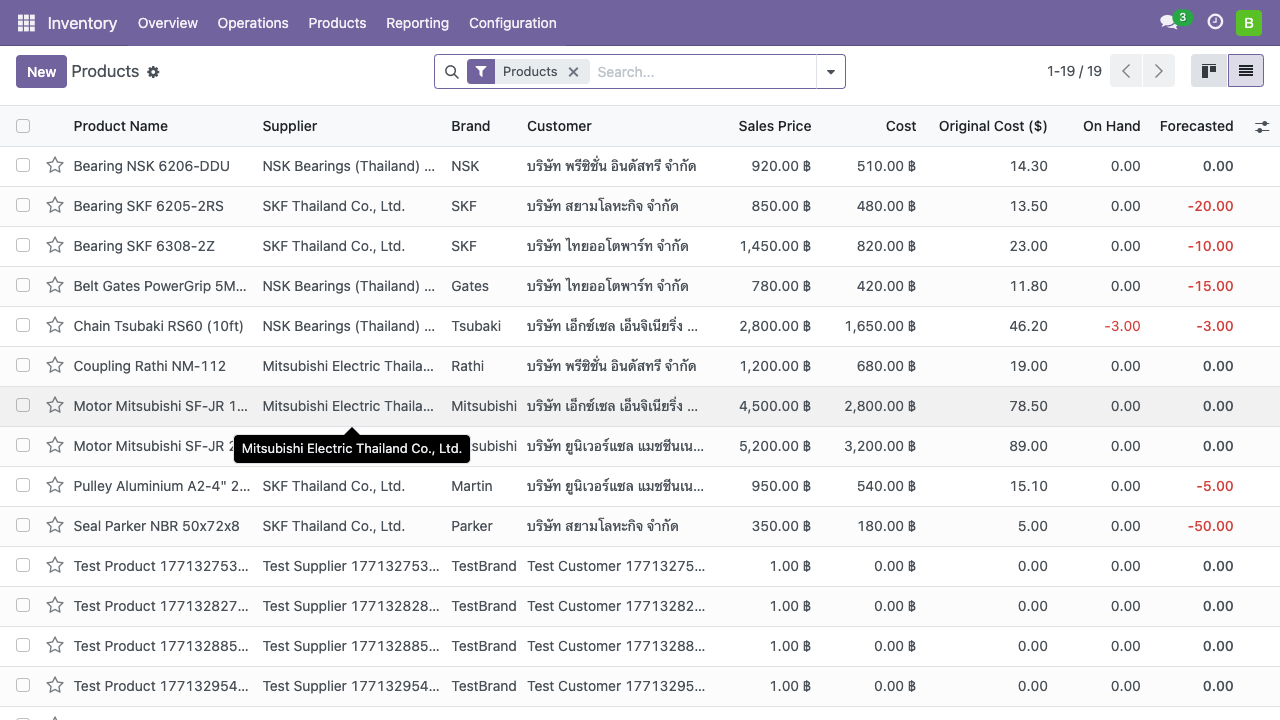Tick the select-all checkbox in header
1280x720 pixels.
(23, 126)
